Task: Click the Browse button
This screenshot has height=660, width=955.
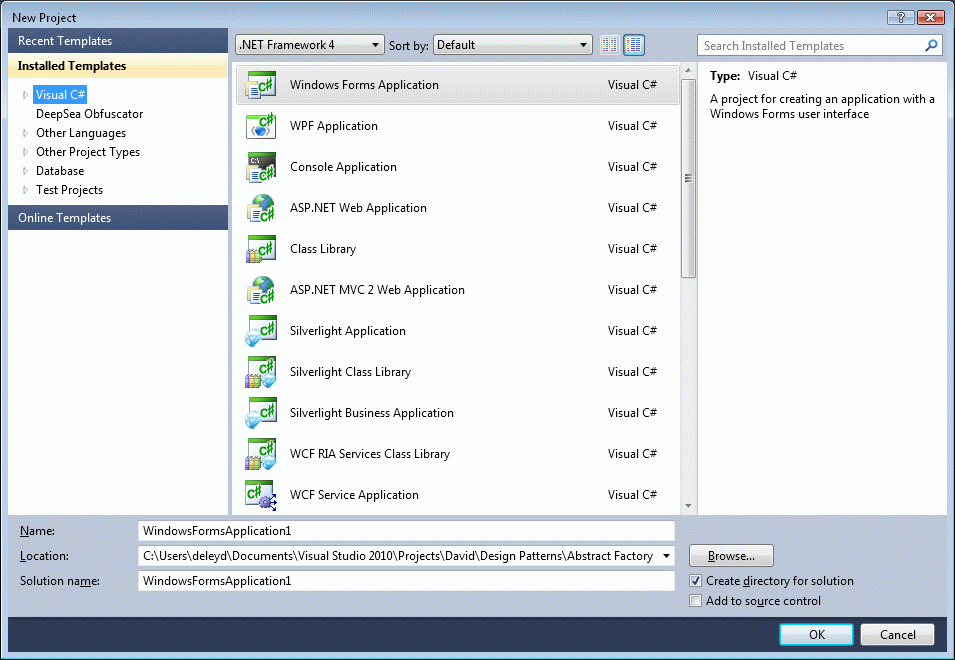Action: click(731, 555)
